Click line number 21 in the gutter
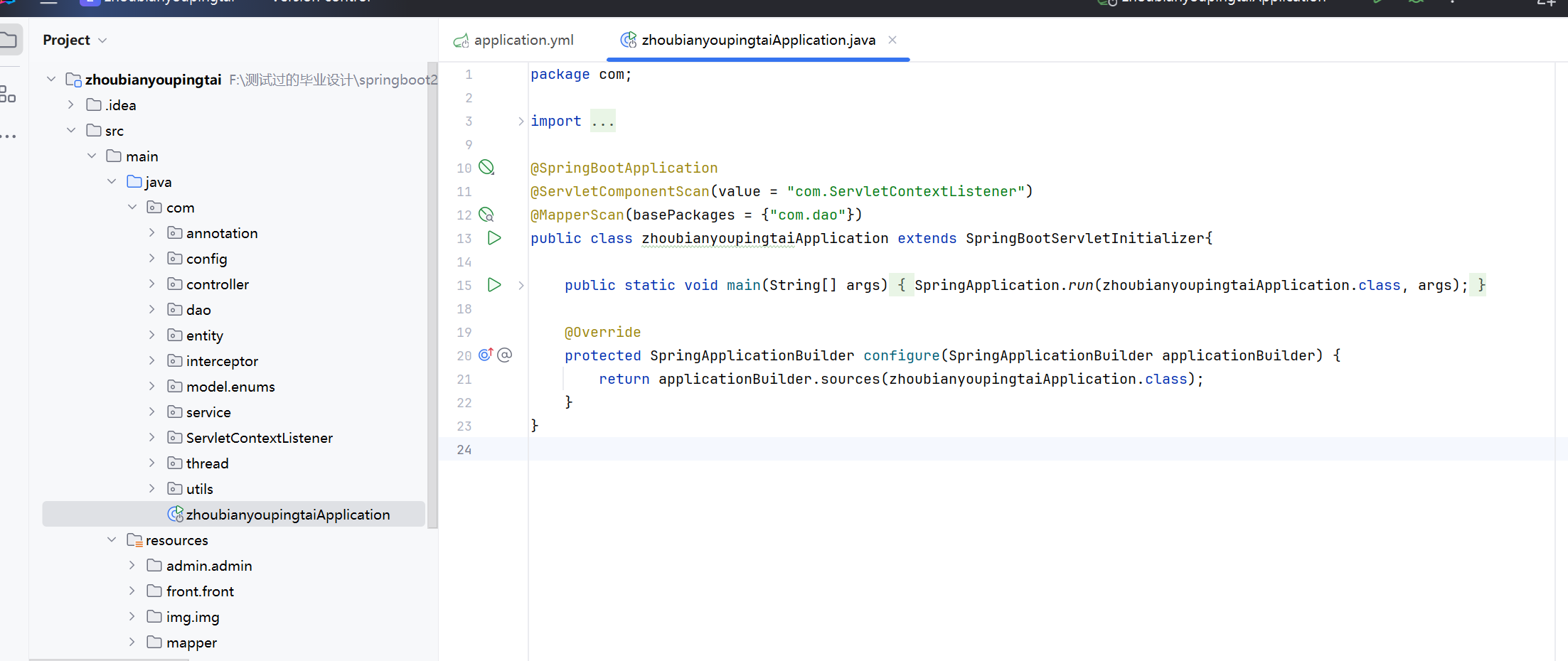1568x661 pixels. [x=464, y=379]
